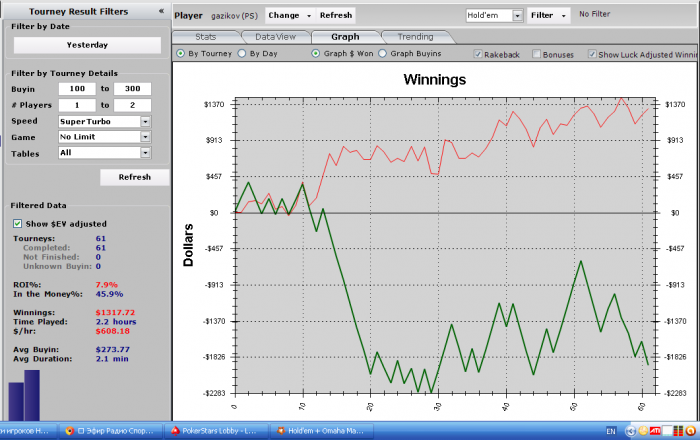Select the Graph tab
This screenshot has height=440, width=700.
pyautogui.click(x=345, y=37)
